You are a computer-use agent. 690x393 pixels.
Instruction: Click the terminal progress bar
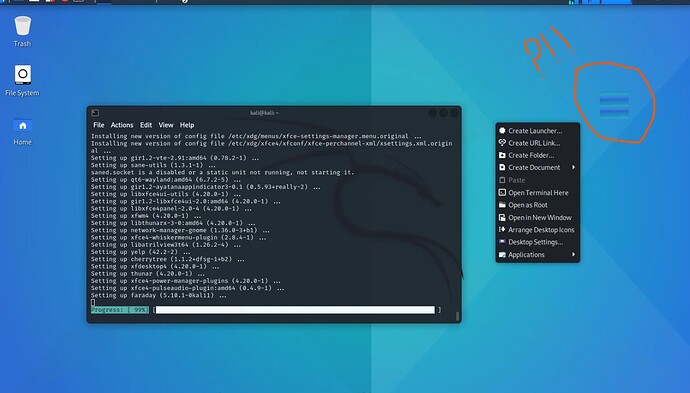coord(295,310)
